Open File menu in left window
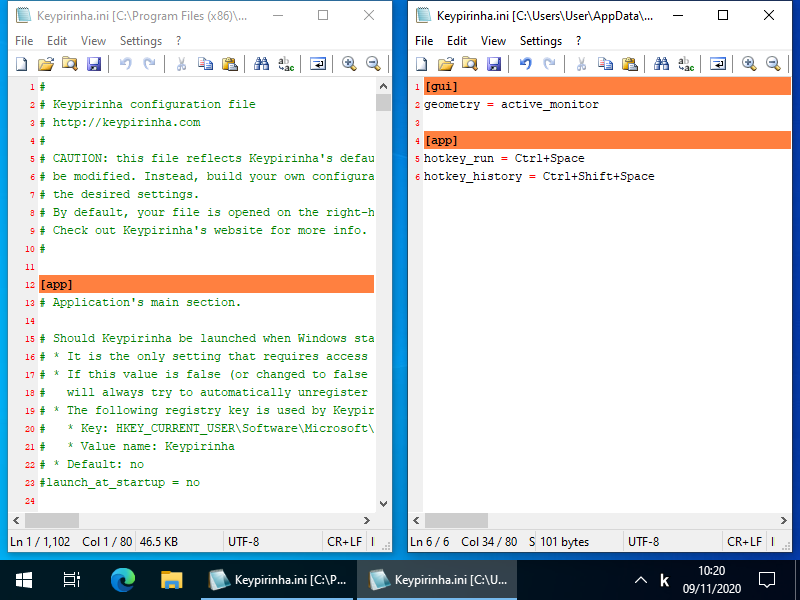800x600 pixels. pos(24,41)
